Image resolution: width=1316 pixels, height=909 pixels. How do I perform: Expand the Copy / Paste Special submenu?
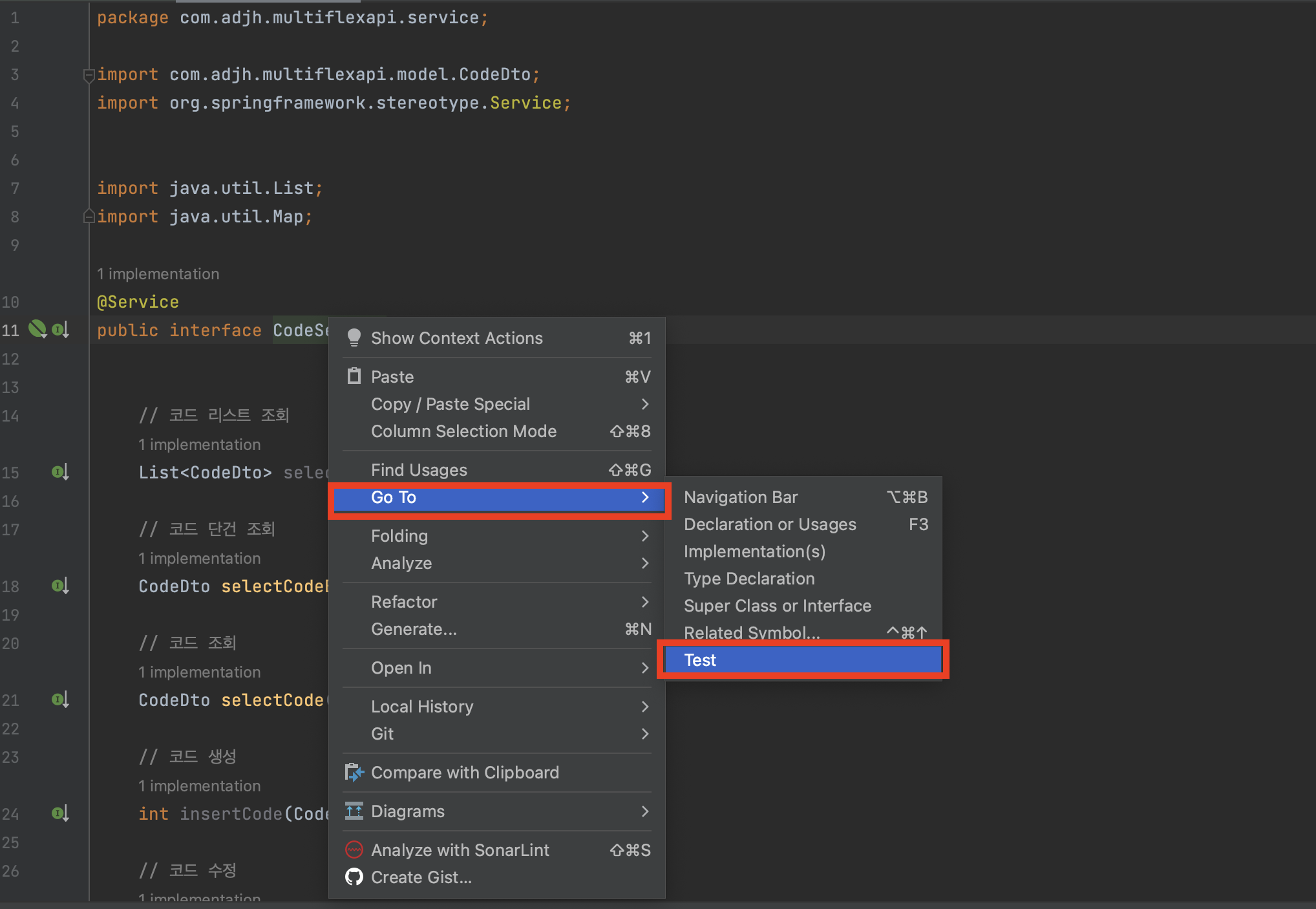pyautogui.click(x=644, y=404)
